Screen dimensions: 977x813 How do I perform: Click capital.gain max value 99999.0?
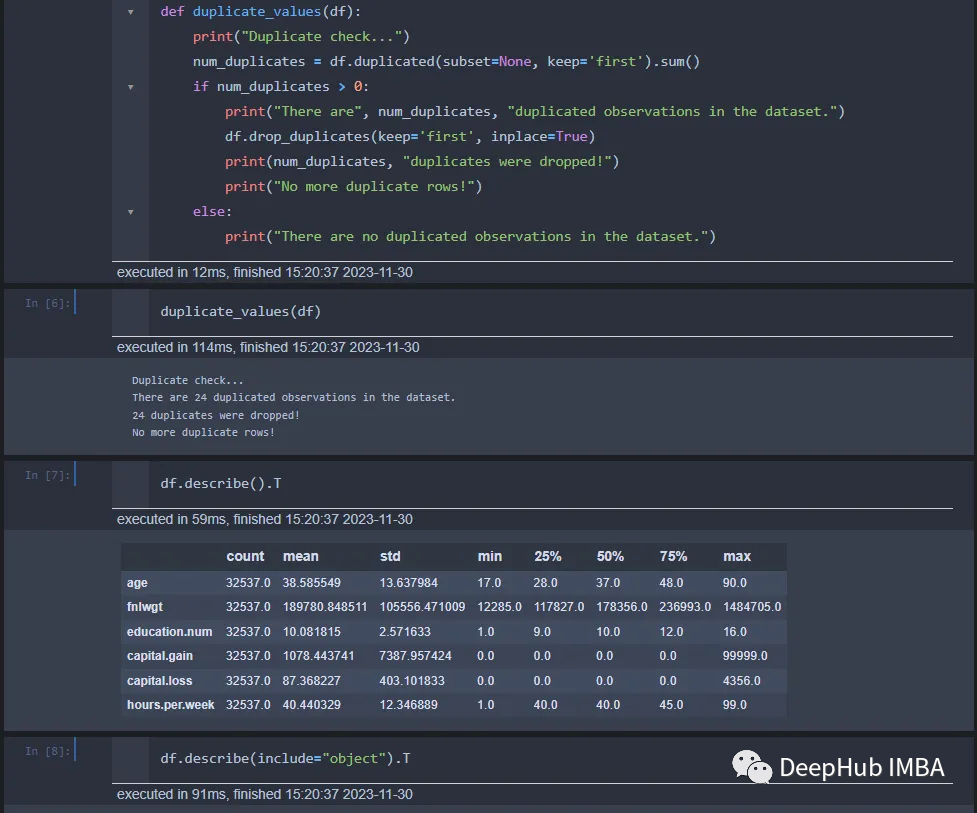click(x=745, y=656)
